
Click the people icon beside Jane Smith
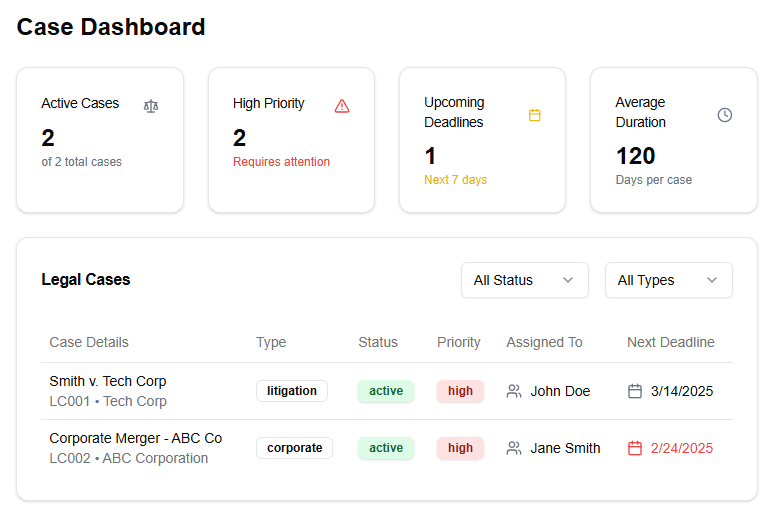[x=514, y=448]
